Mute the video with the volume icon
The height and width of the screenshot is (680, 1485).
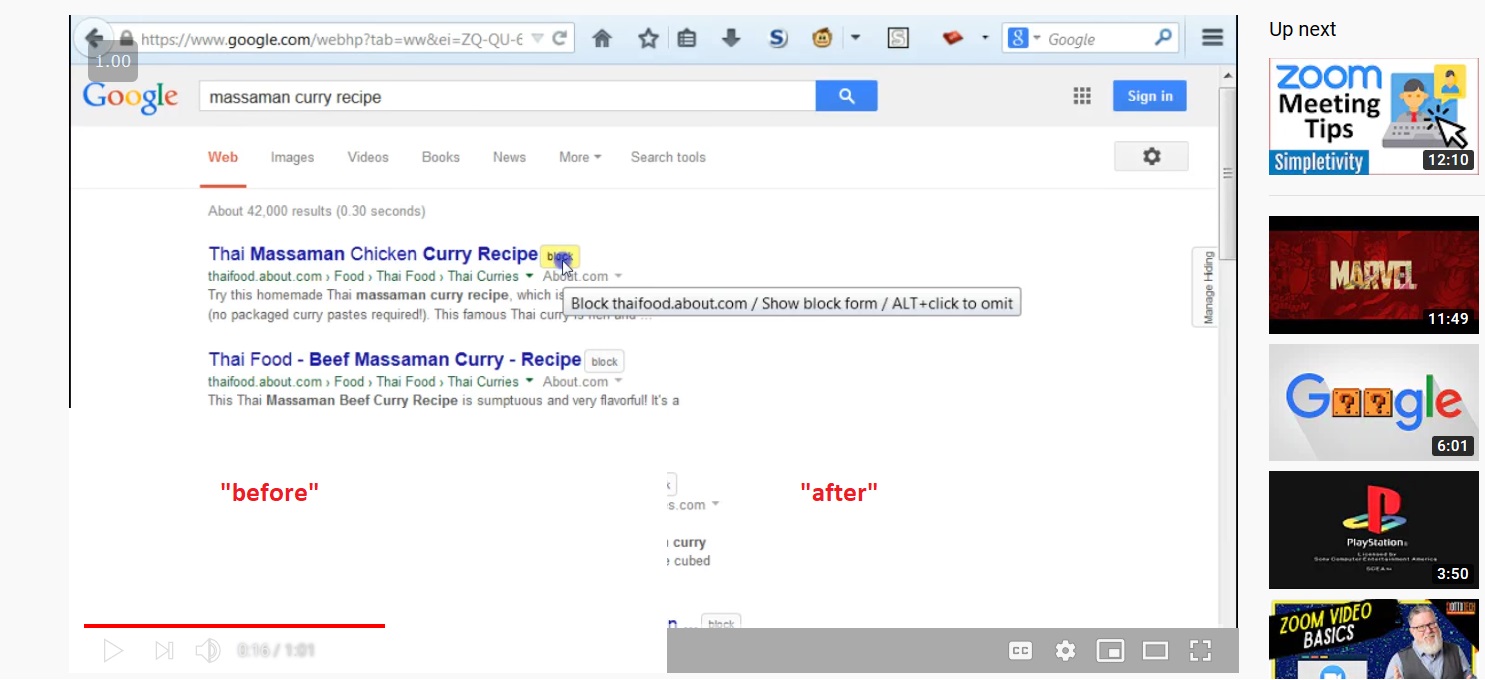point(208,650)
